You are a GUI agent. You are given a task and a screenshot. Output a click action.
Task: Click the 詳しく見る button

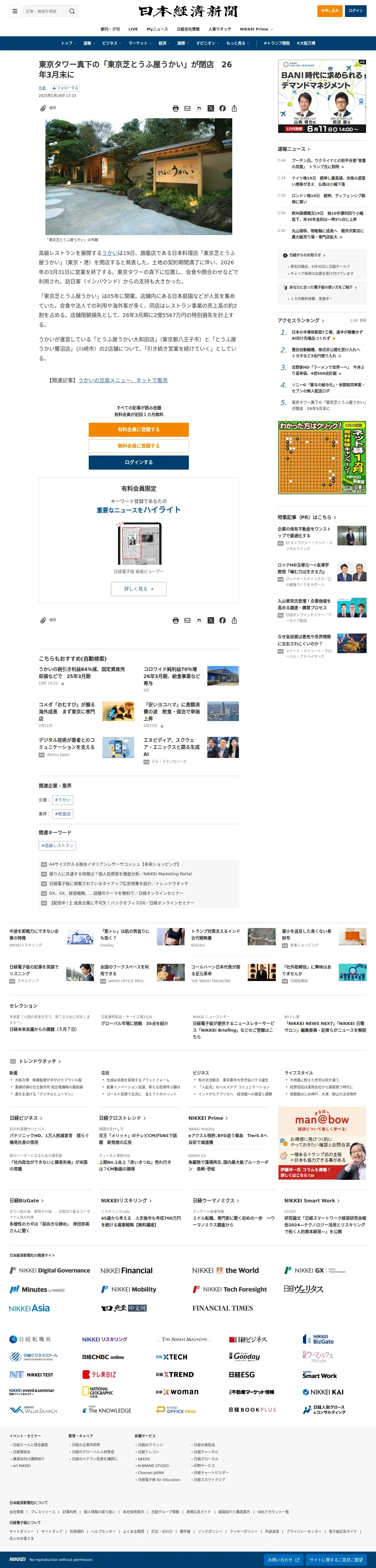[139, 589]
